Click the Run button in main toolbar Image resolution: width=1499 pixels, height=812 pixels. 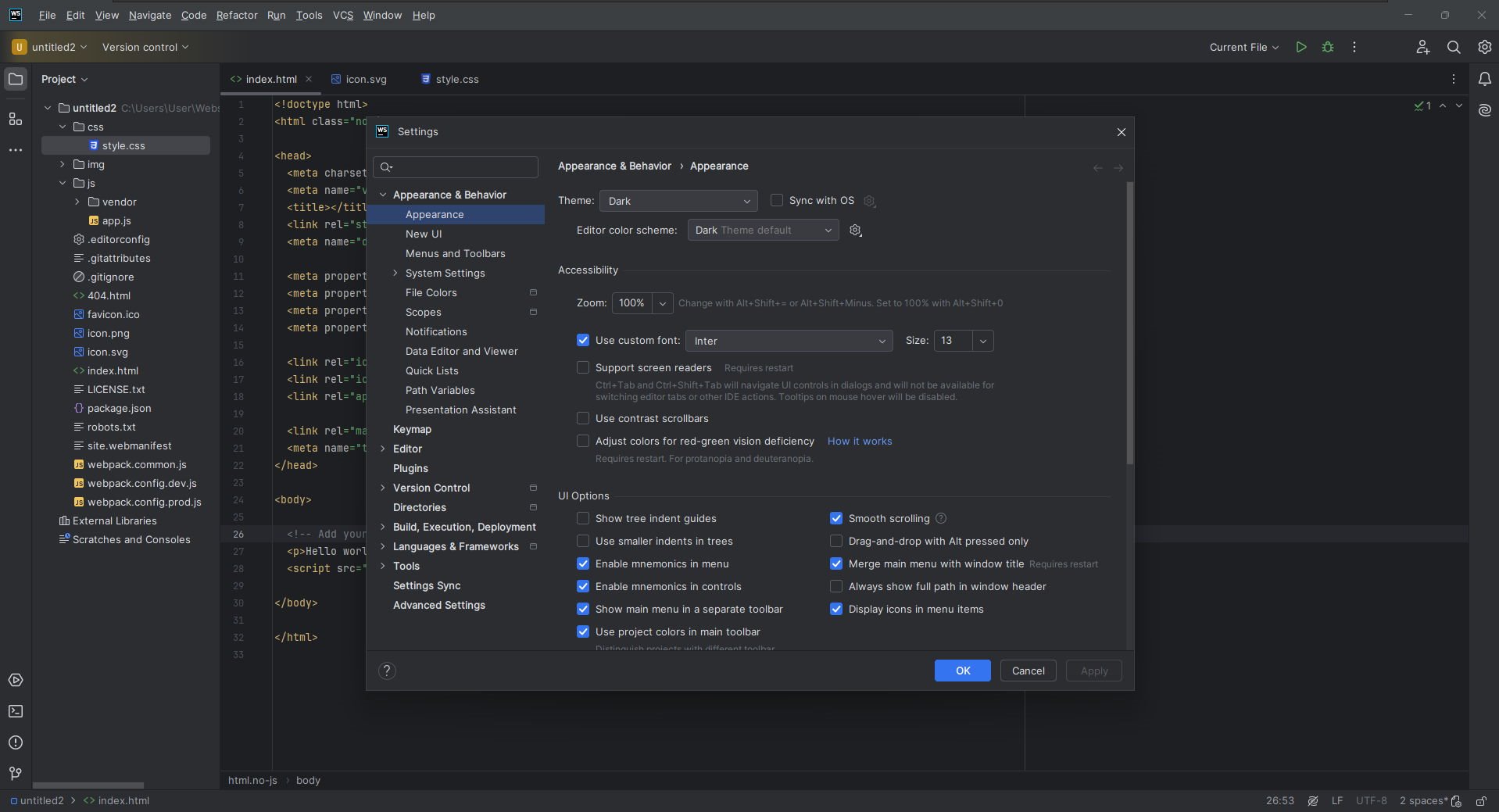click(x=1301, y=47)
